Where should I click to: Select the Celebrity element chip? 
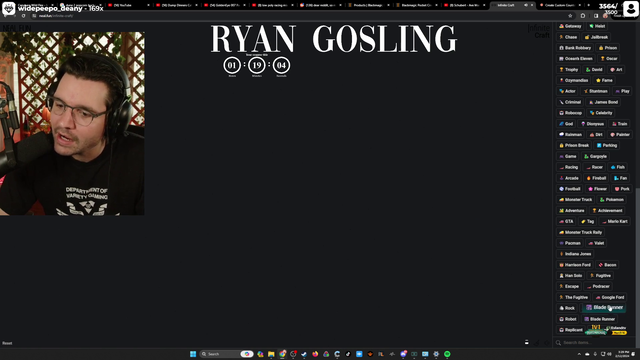coord(601,113)
